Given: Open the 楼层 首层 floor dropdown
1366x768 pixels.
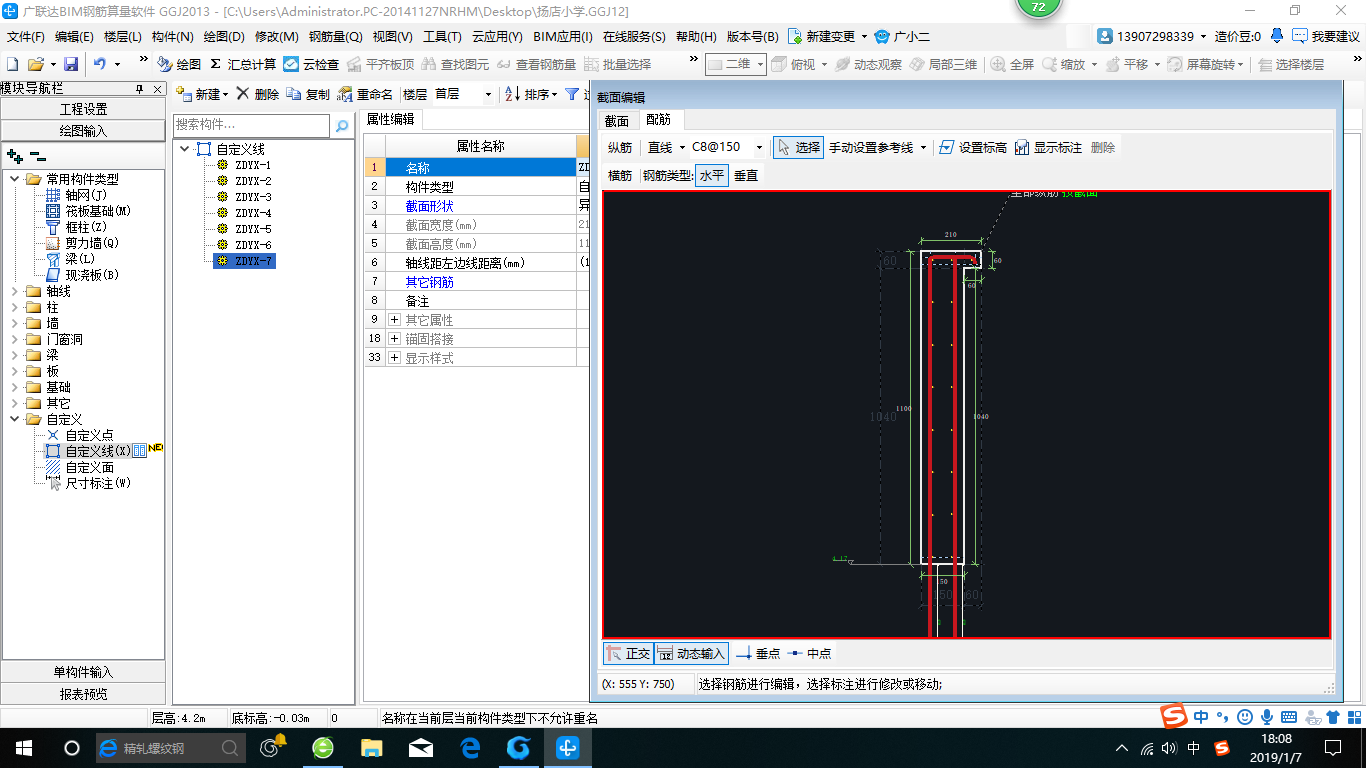Looking at the screenshot, I should tap(488, 94).
